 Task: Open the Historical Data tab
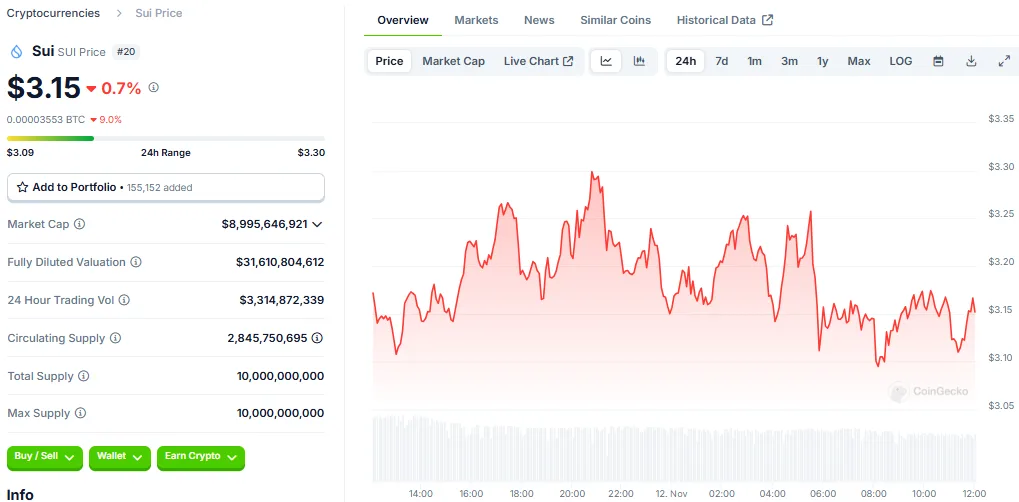pos(725,20)
